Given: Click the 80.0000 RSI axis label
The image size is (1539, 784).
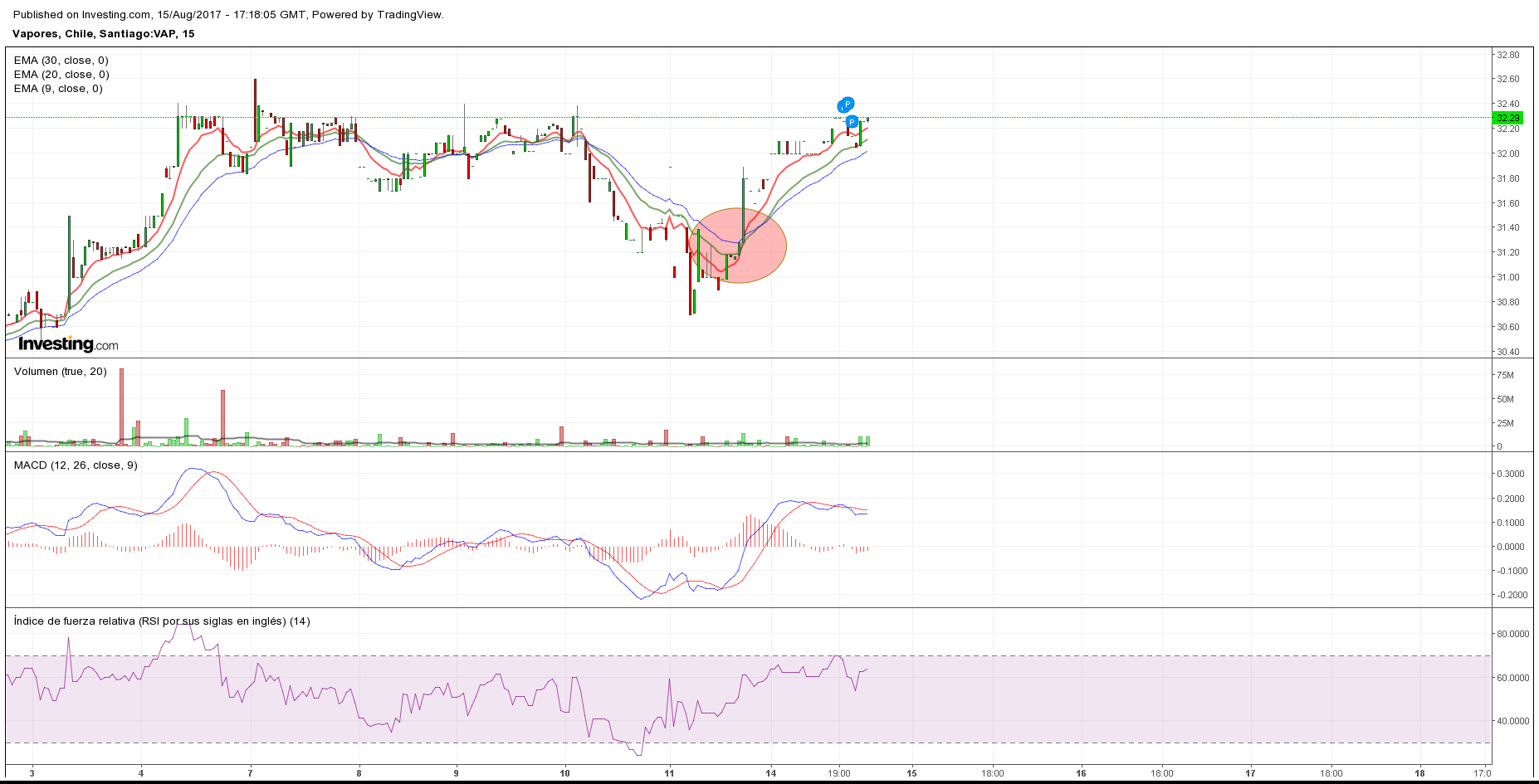Looking at the screenshot, I should click(1512, 634).
